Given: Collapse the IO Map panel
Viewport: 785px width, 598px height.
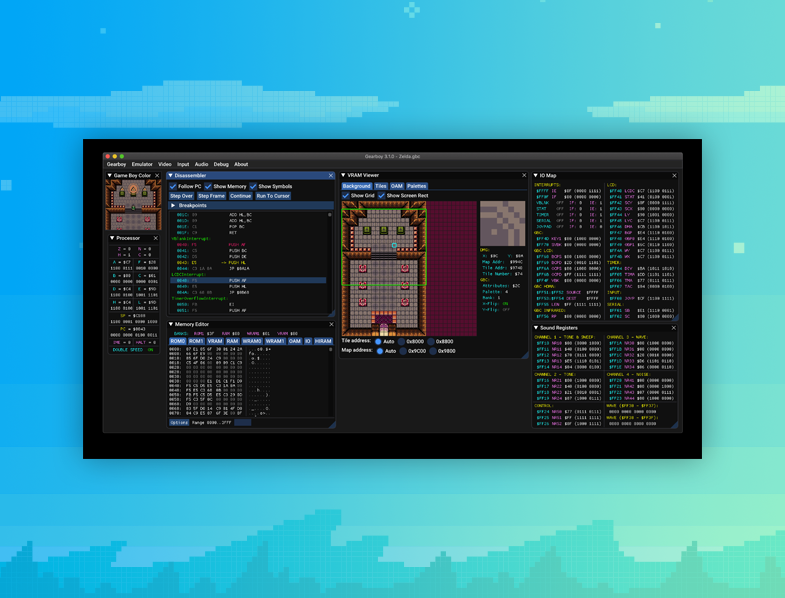Looking at the screenshot, I should [536, 176].
